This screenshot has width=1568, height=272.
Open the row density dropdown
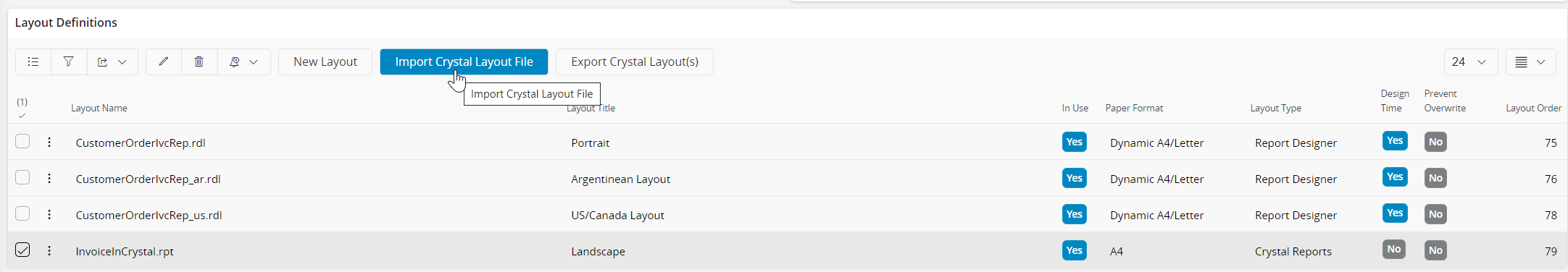tap(1530, 62)
